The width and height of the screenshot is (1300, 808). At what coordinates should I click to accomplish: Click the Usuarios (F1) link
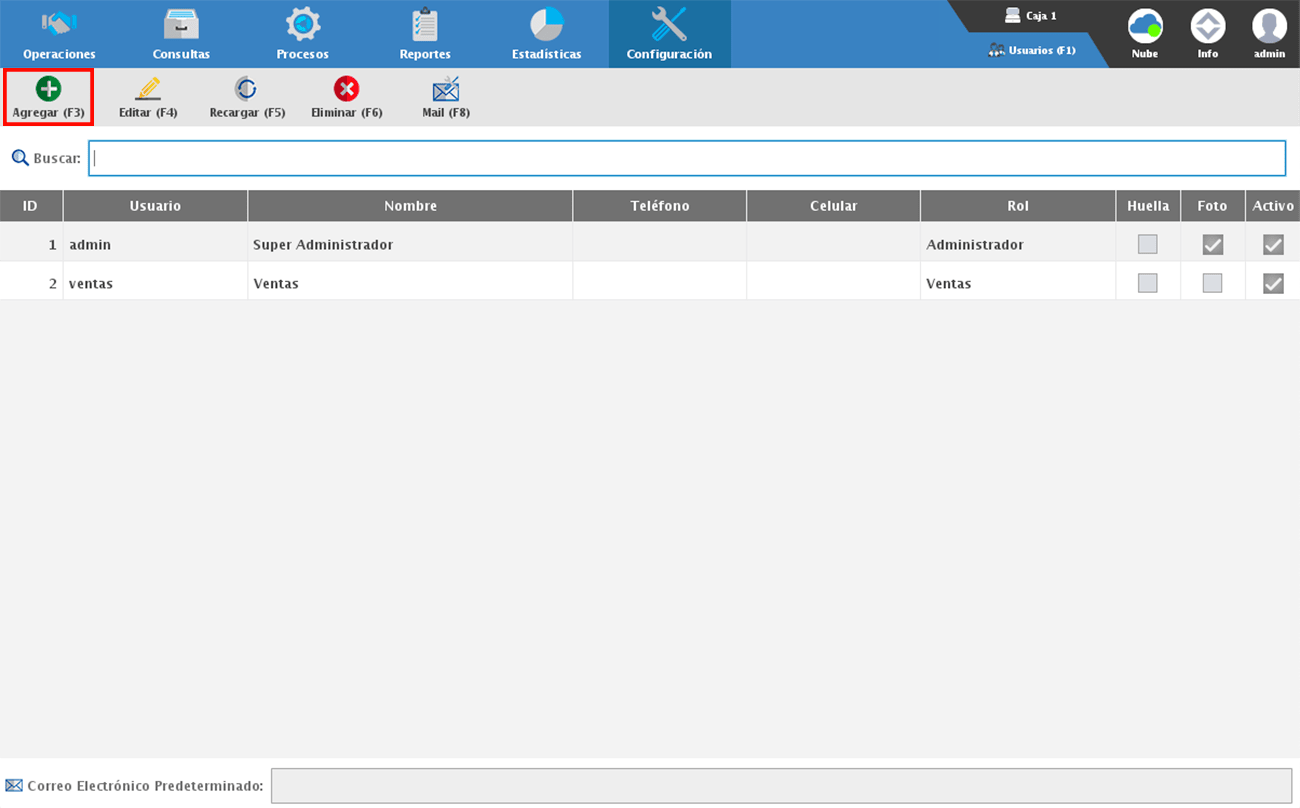(x=1032, y=50)
